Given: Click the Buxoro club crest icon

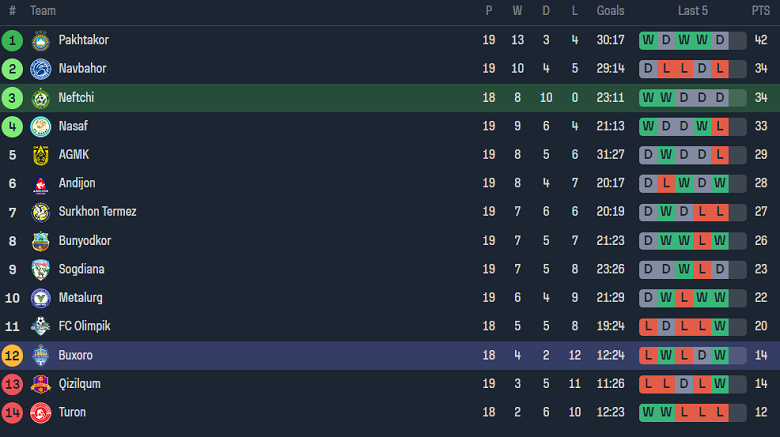Looking at the screenshot, I should (40, 356).
